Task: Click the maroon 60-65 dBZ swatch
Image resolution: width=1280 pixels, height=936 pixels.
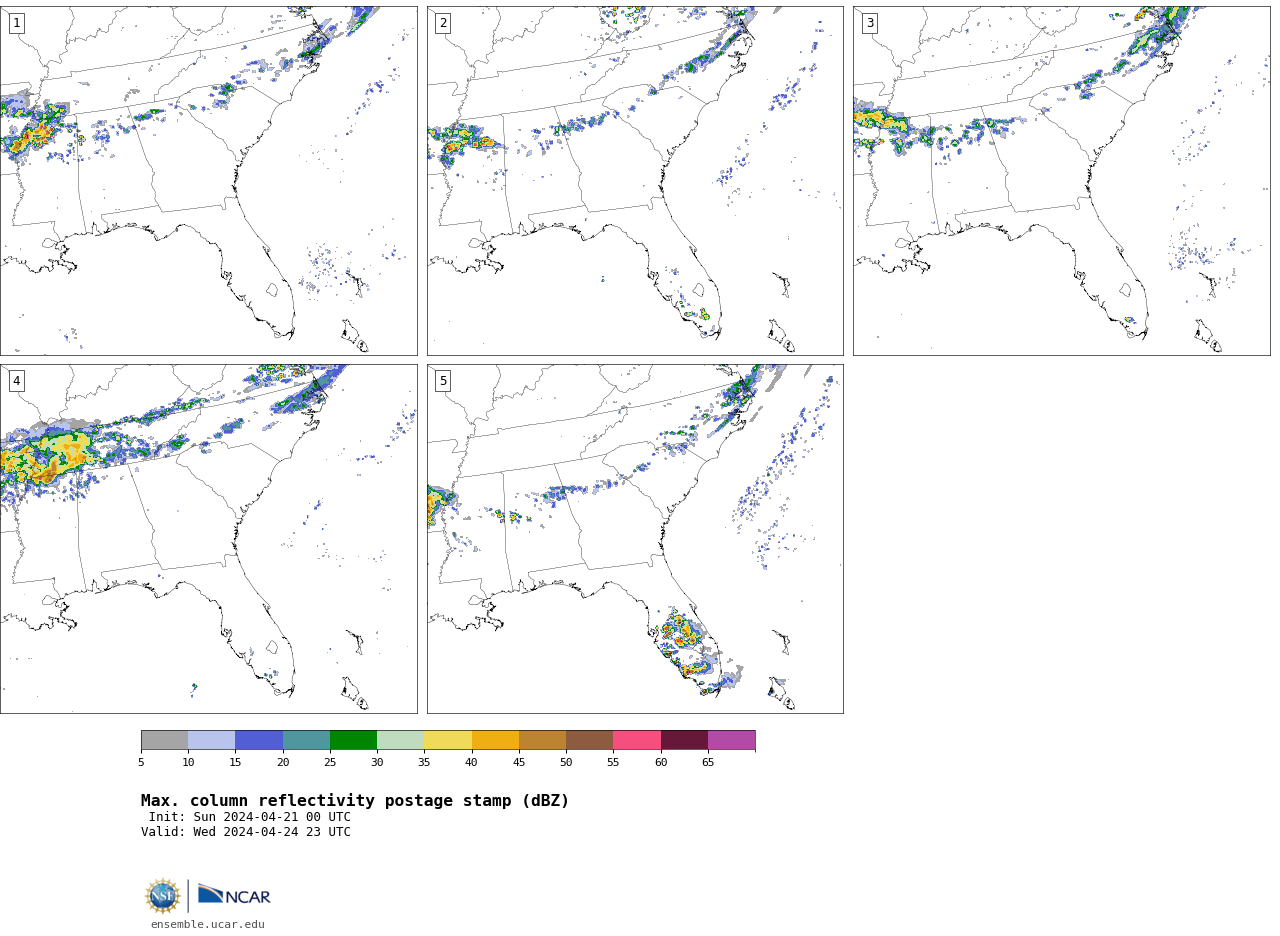Action: tap(684, 740)
